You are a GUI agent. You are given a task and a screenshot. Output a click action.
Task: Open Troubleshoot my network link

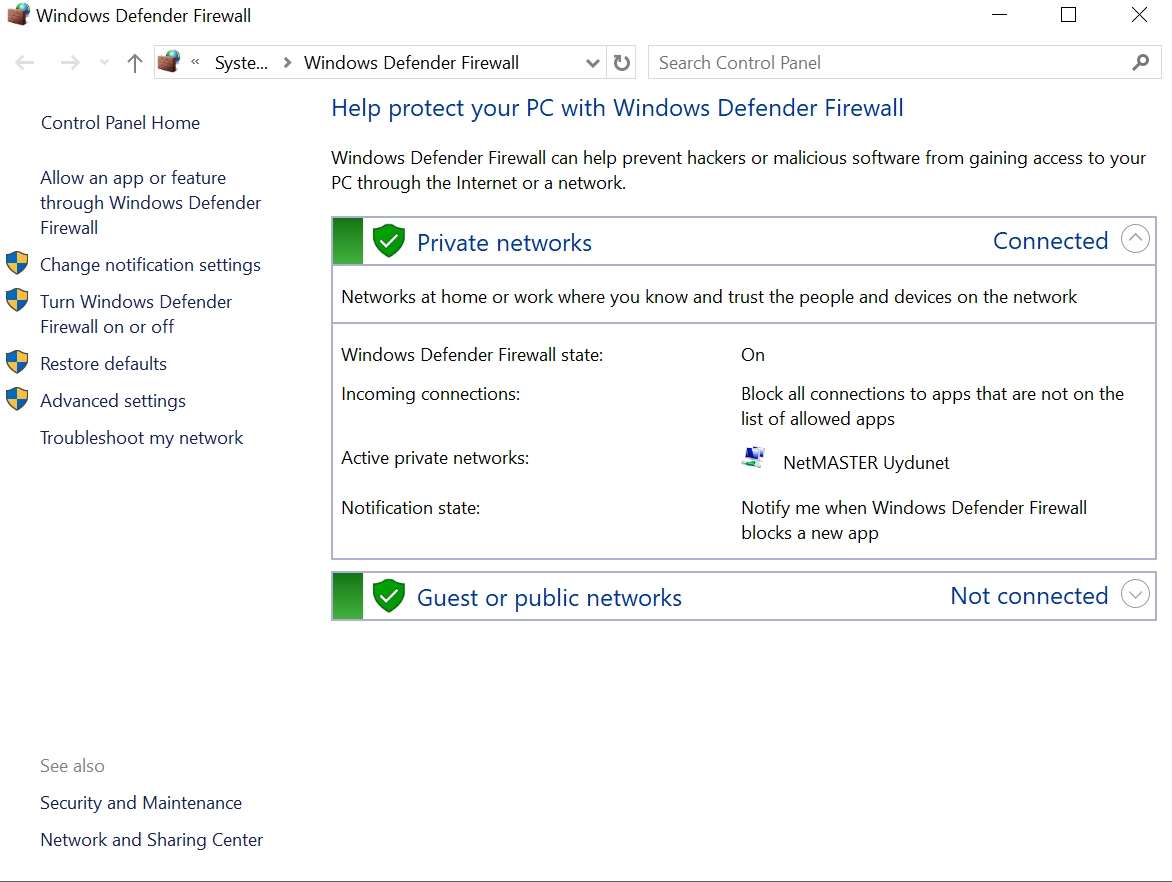(141, 437)
